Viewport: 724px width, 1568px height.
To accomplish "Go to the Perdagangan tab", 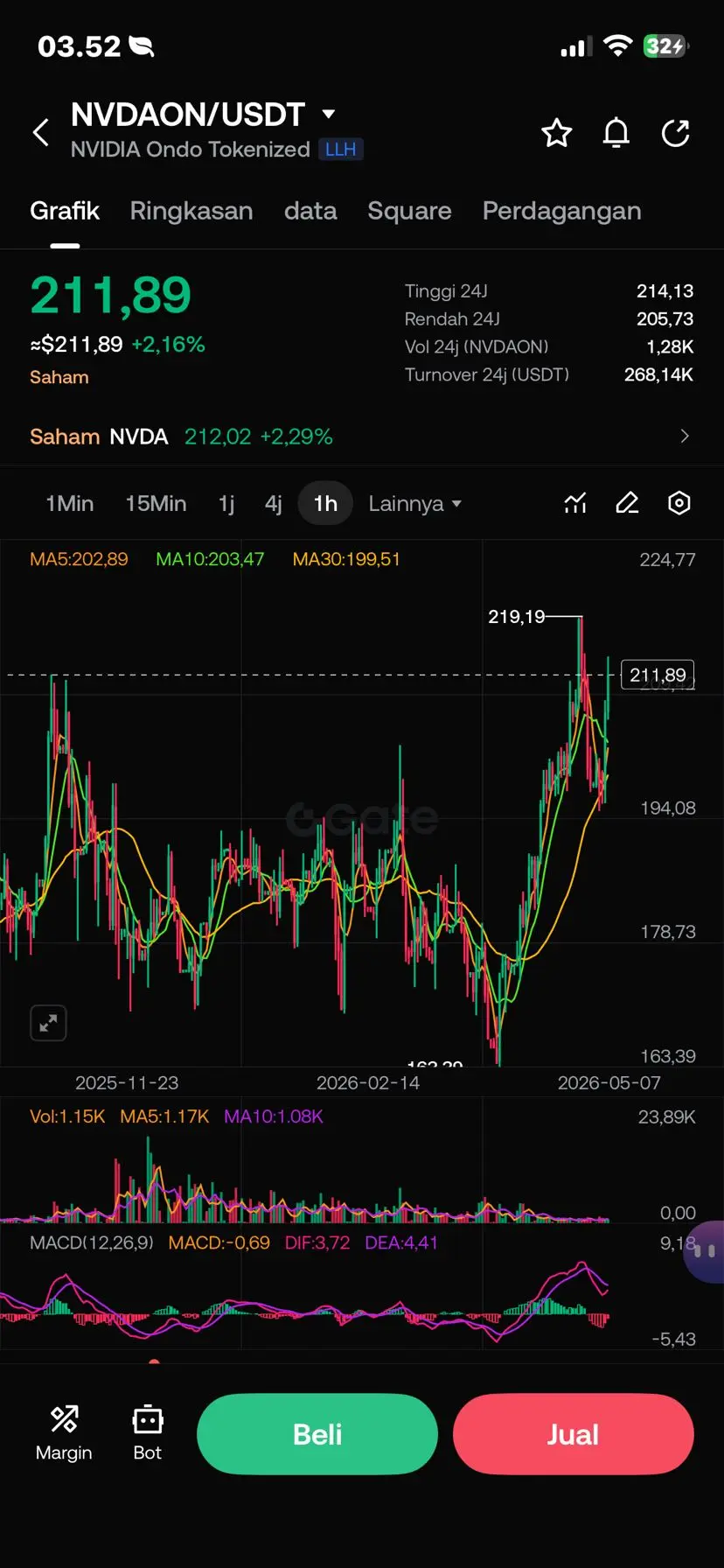I will (x=562, y=211).
